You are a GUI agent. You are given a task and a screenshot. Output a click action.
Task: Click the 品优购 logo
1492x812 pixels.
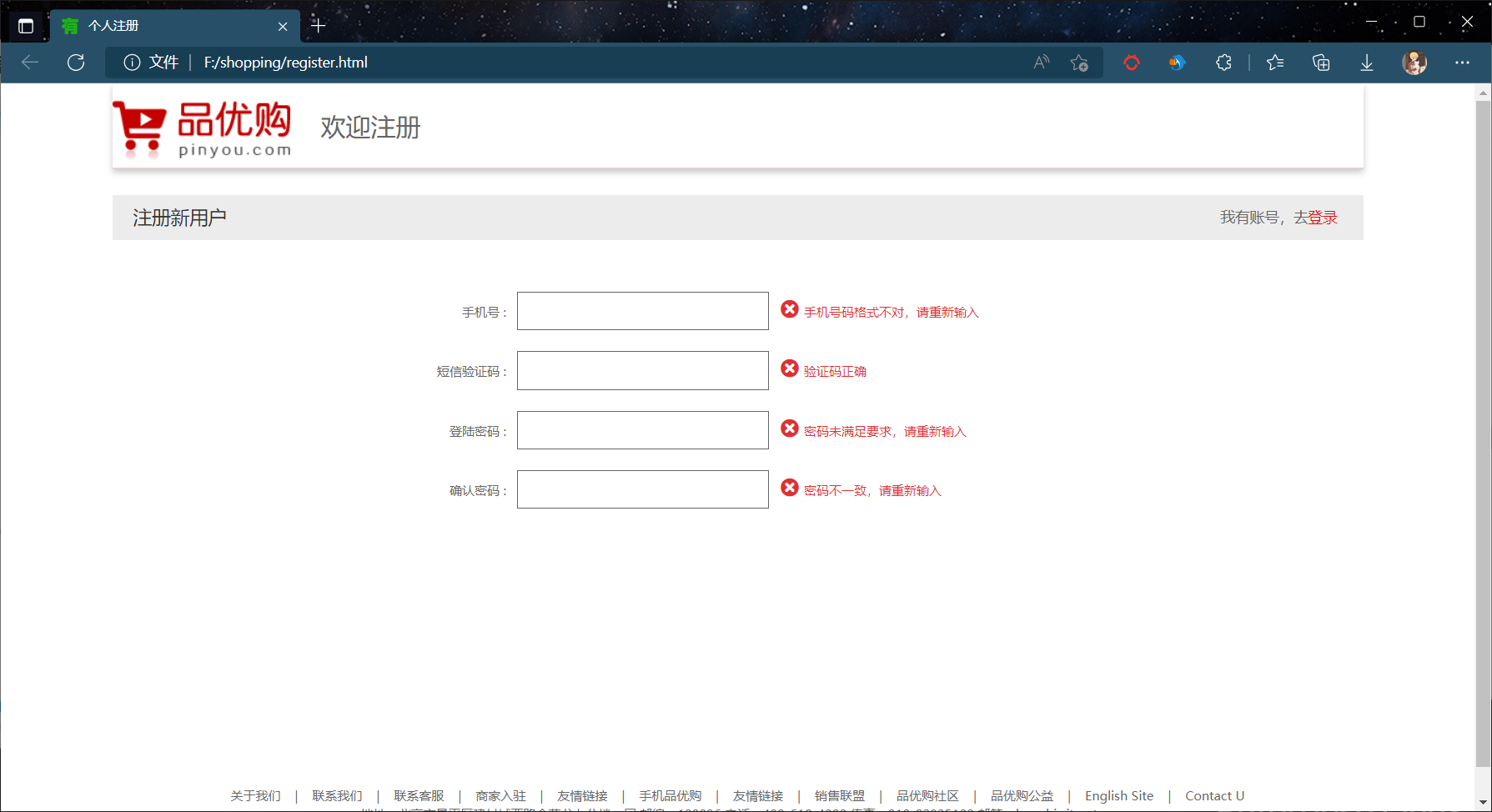tap(203, 128)
